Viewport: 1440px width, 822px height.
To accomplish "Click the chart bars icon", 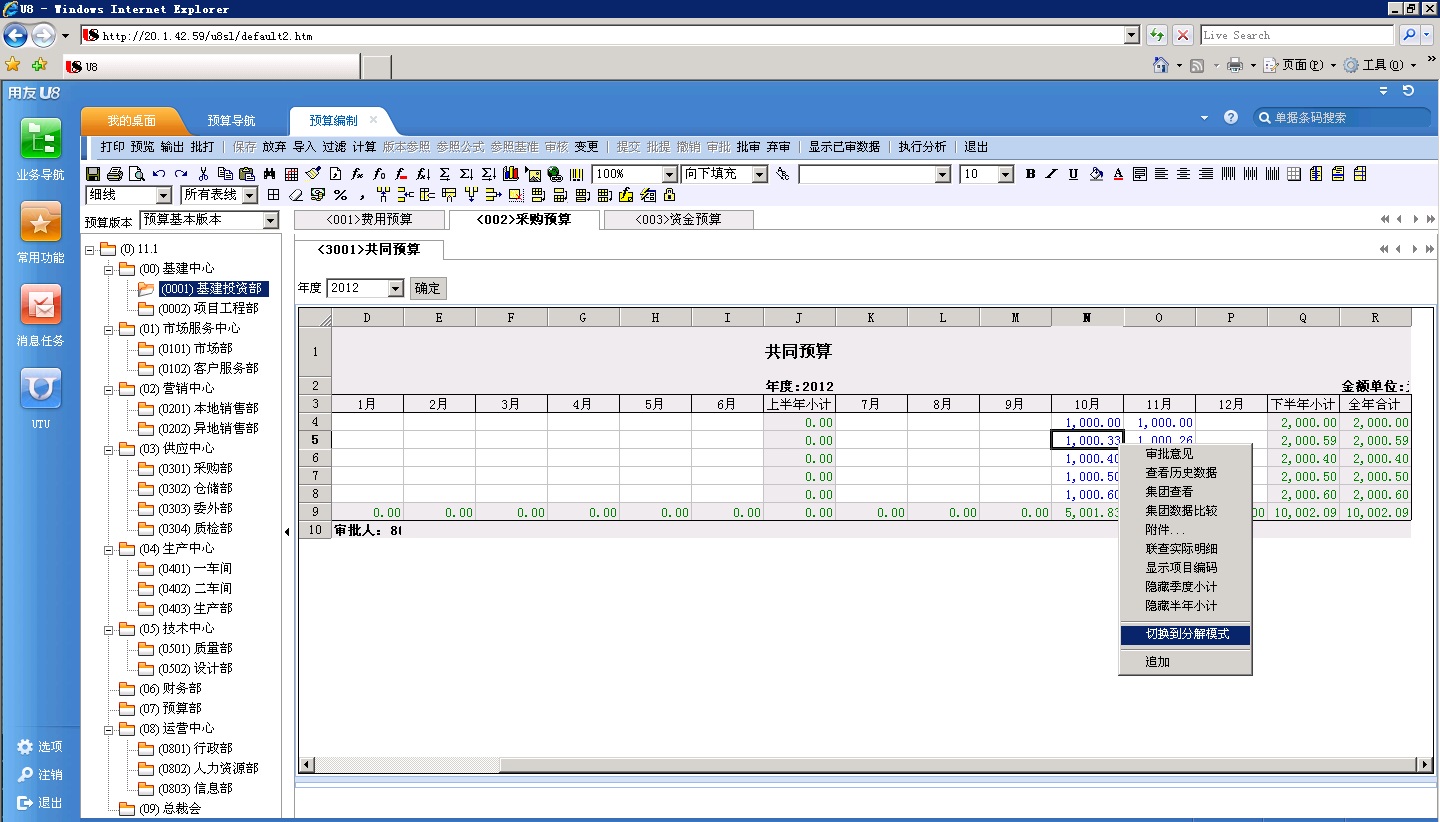I will (x=511, y=174).
